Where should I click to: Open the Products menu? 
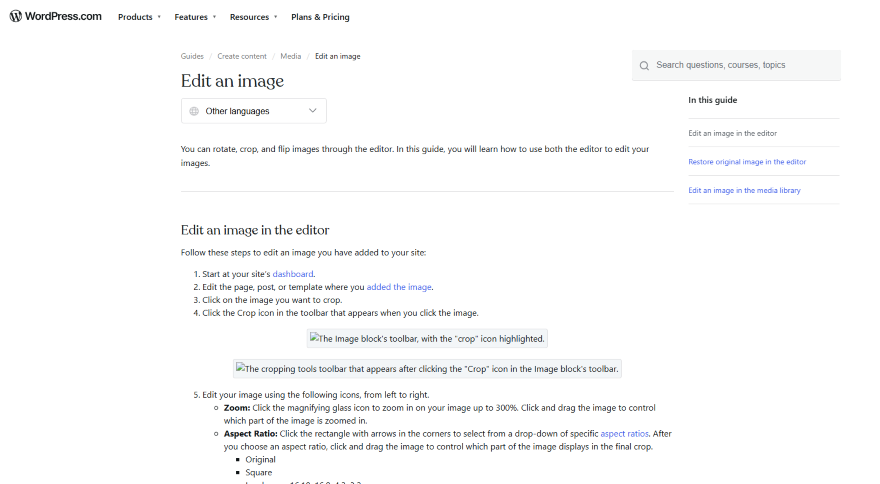[135, 17]
